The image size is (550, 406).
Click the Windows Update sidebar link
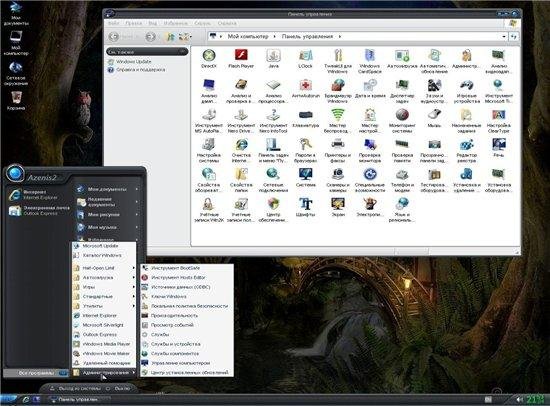[x=133, y=61]
